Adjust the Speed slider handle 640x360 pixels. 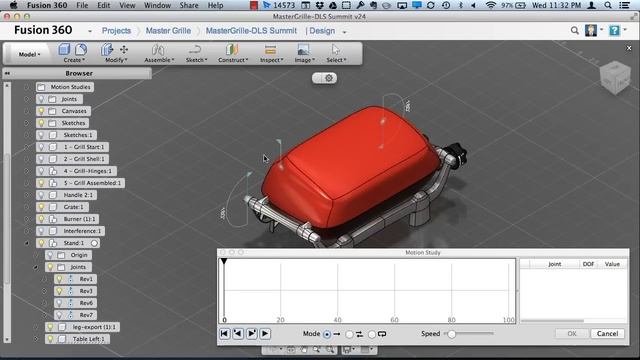451,334
